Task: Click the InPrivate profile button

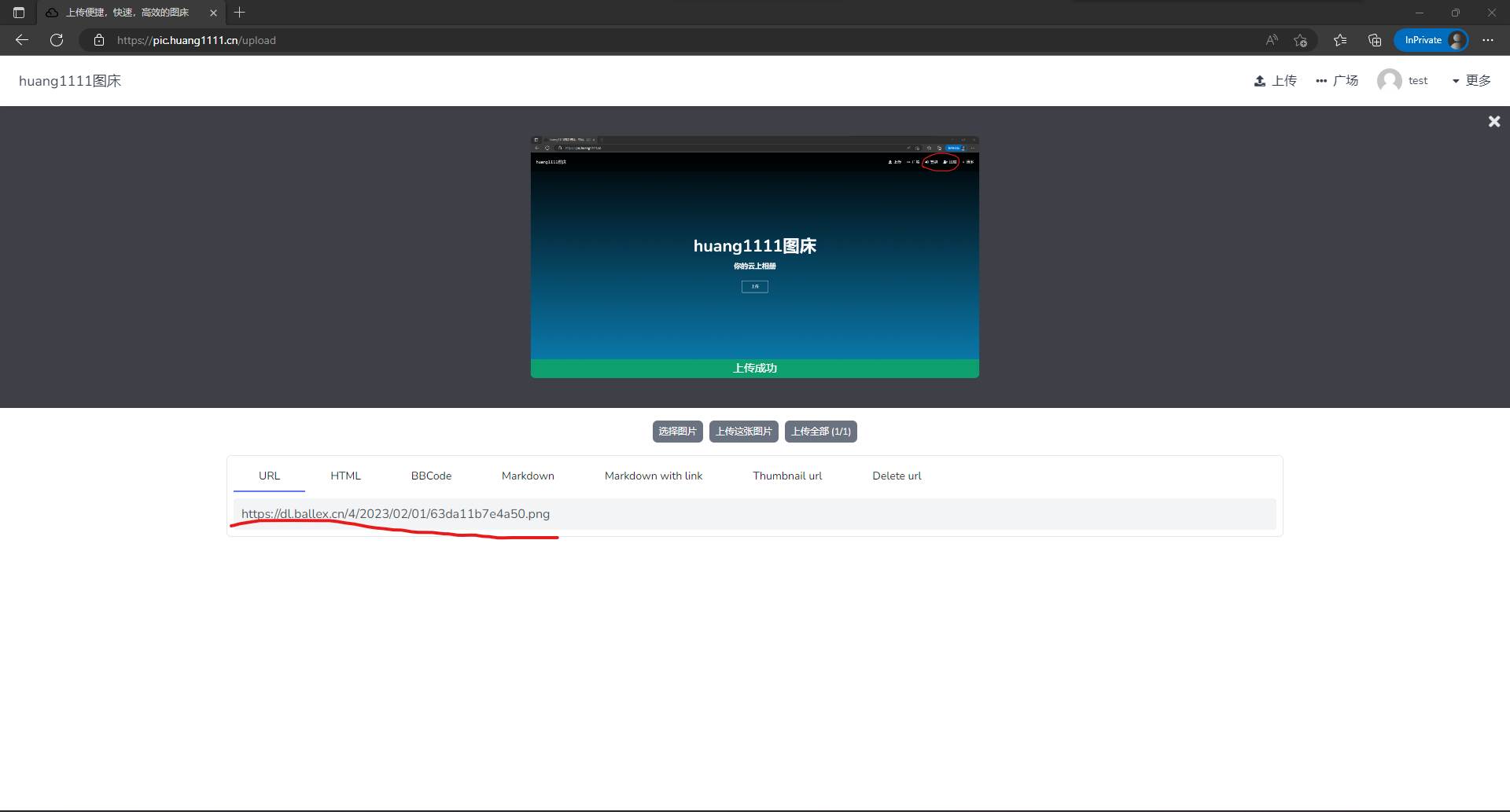Action: pos(1431,40)
